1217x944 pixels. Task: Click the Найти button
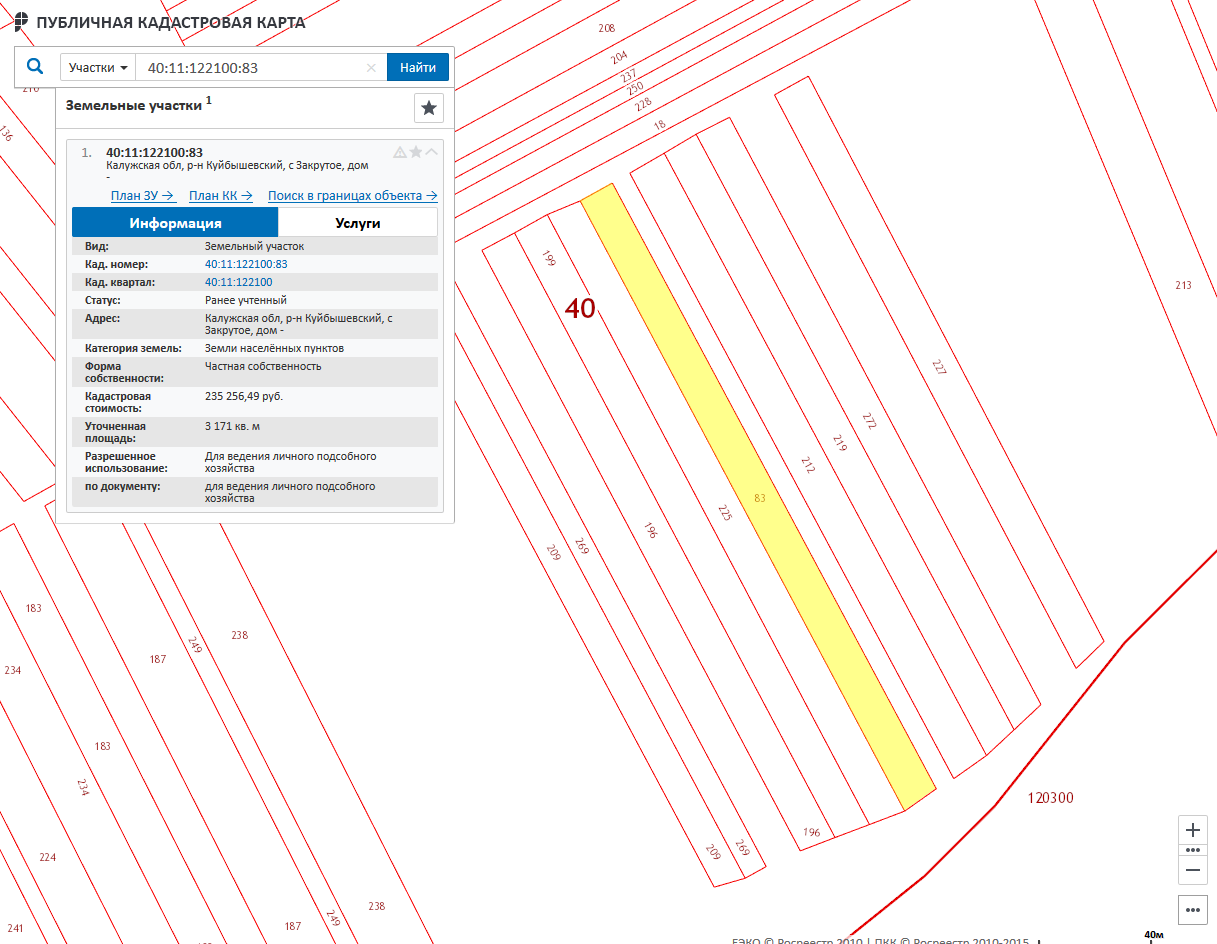(418, 68)
